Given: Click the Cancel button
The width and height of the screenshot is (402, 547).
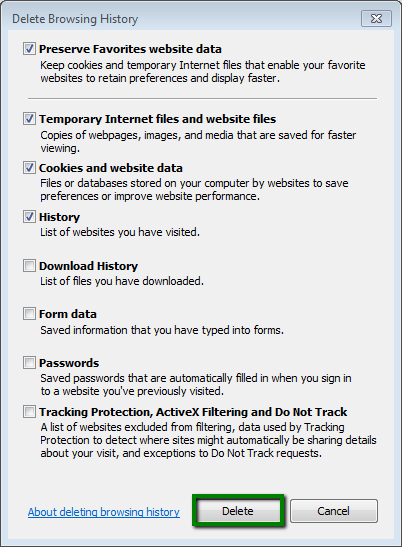Looking at the screenshot, I should [x=334, y=511].
